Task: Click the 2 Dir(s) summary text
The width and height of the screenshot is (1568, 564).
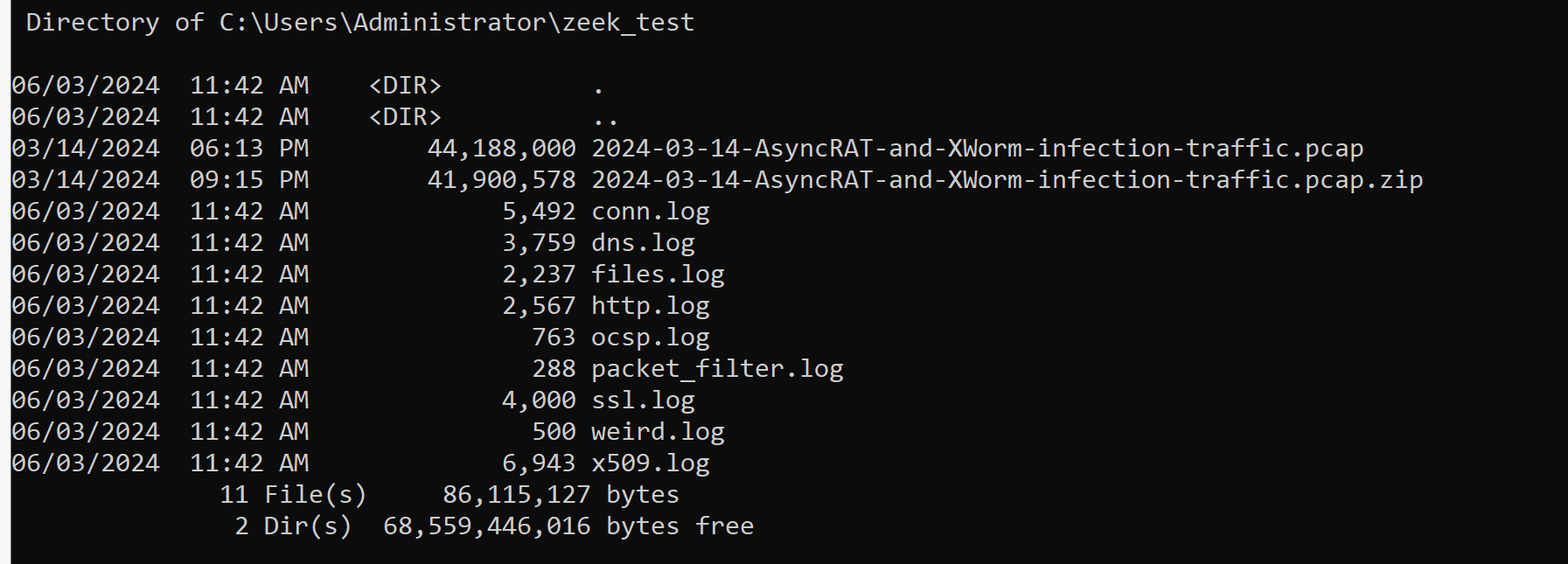Action: (293, 526)
